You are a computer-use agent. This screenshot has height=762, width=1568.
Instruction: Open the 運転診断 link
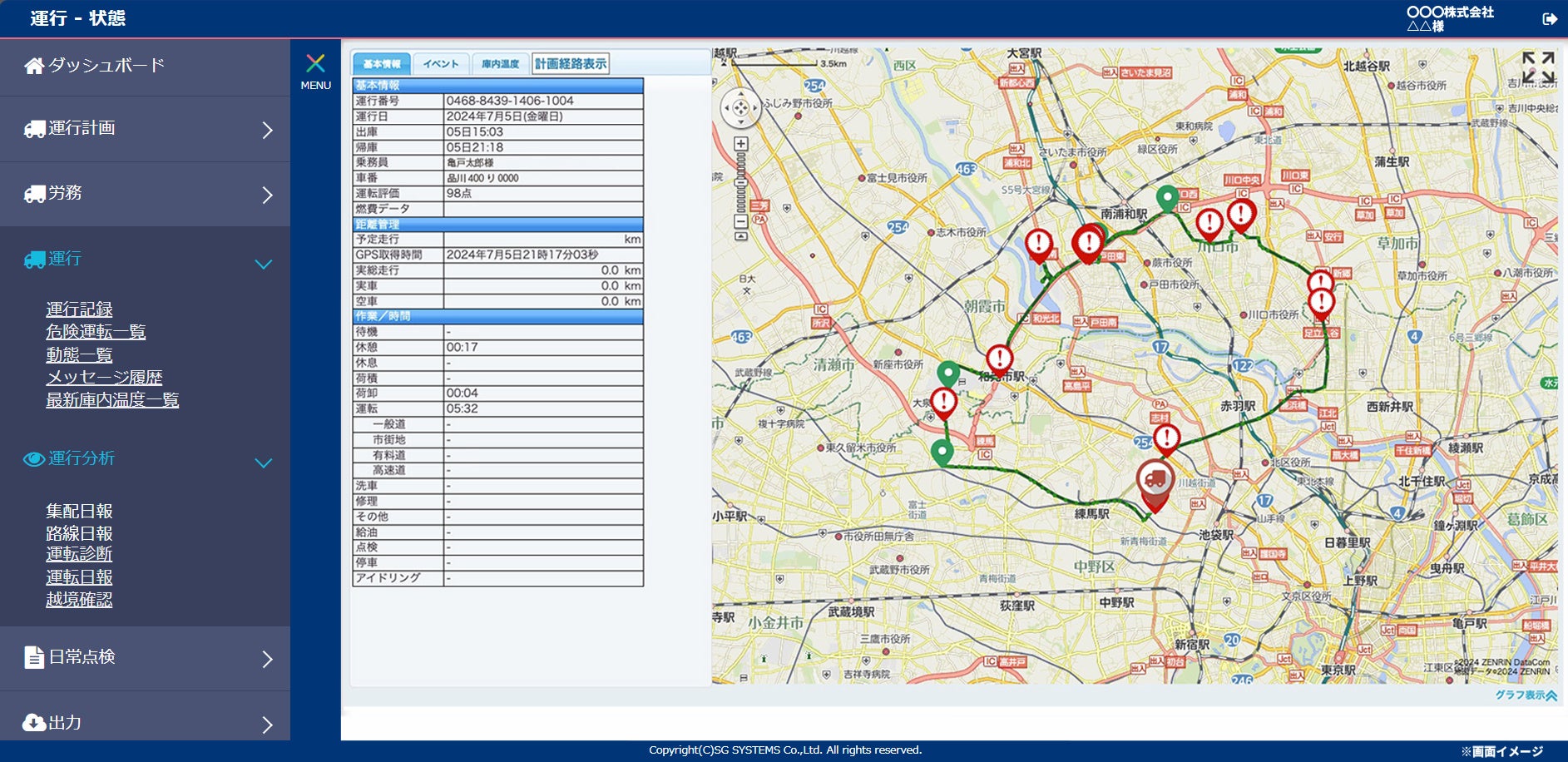[x=79, y=555]
